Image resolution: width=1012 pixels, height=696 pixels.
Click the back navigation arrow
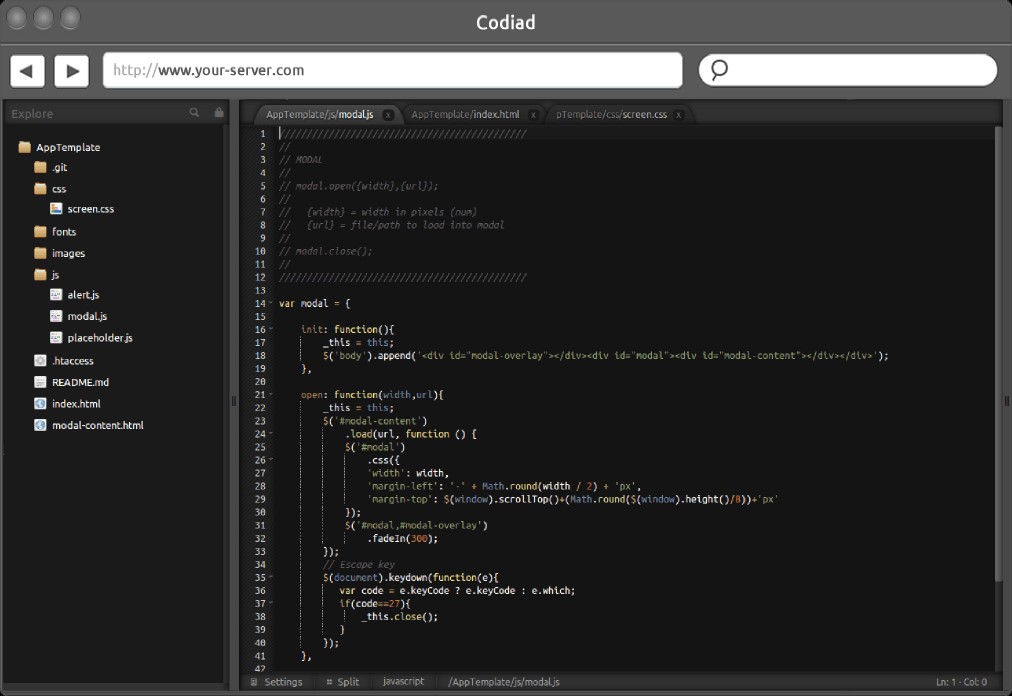(27, 70)
